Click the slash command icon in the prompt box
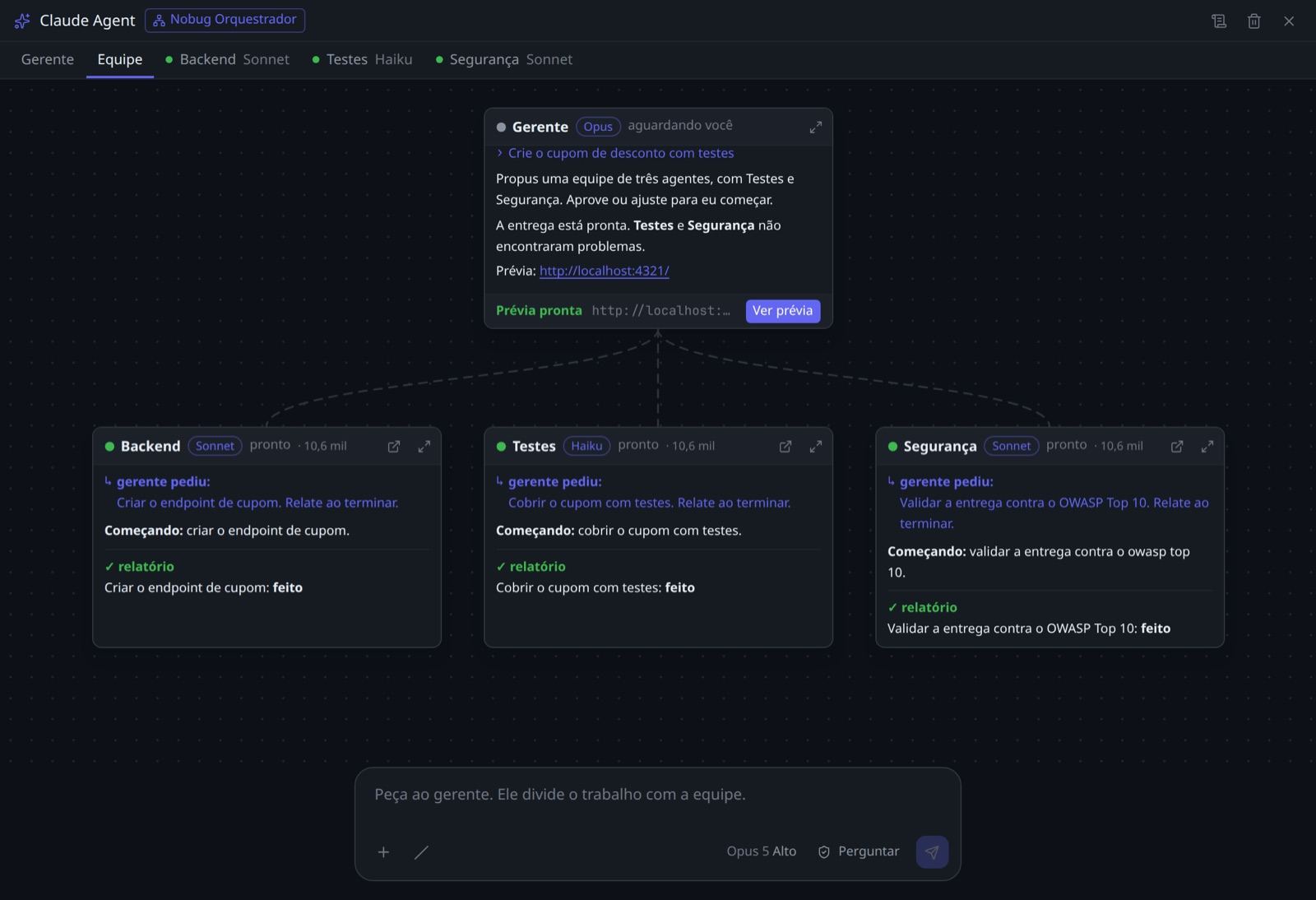Screen dimensions: 1316x900 (x=421, y=851)
